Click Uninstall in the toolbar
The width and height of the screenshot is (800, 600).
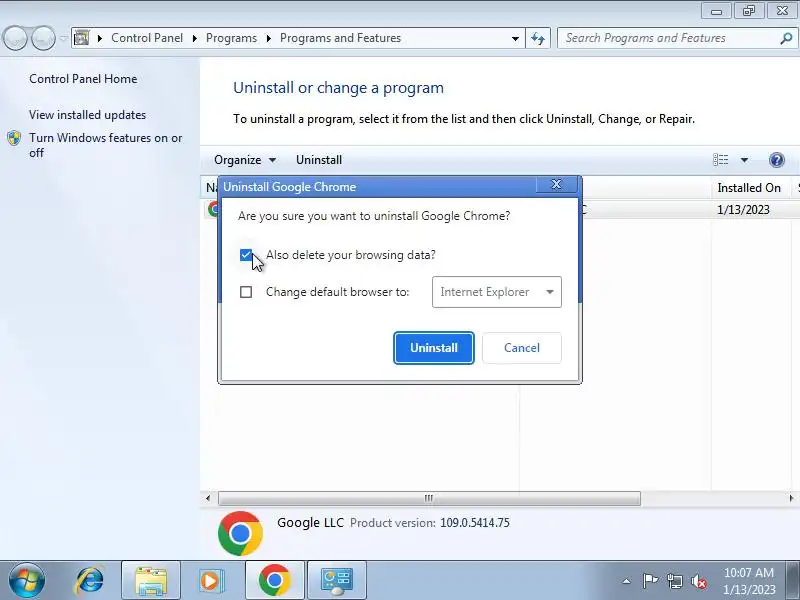click(319, 160)
